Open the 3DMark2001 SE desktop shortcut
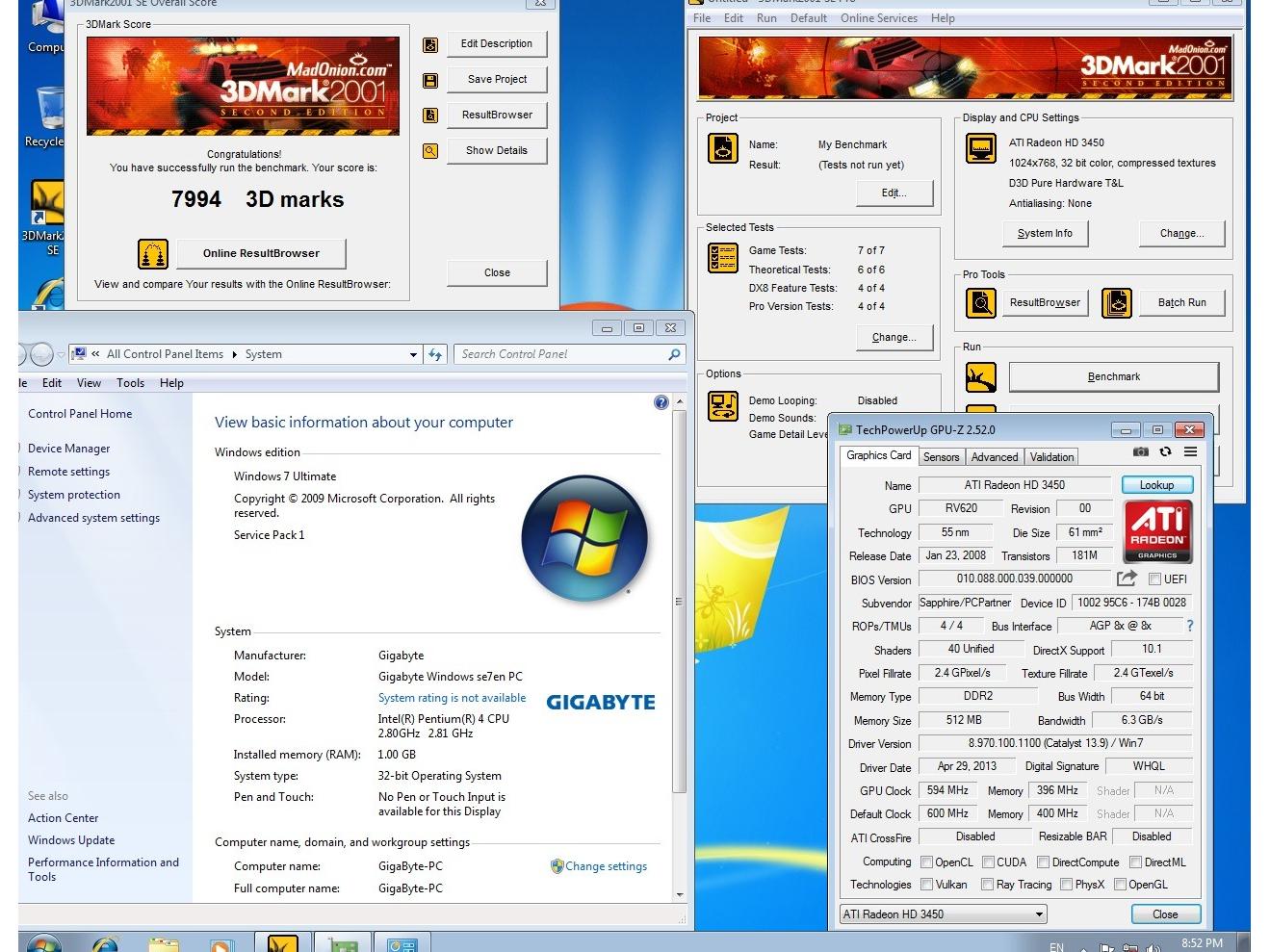The height and width of the screenshot is (952, 1270). pos(44,218)
